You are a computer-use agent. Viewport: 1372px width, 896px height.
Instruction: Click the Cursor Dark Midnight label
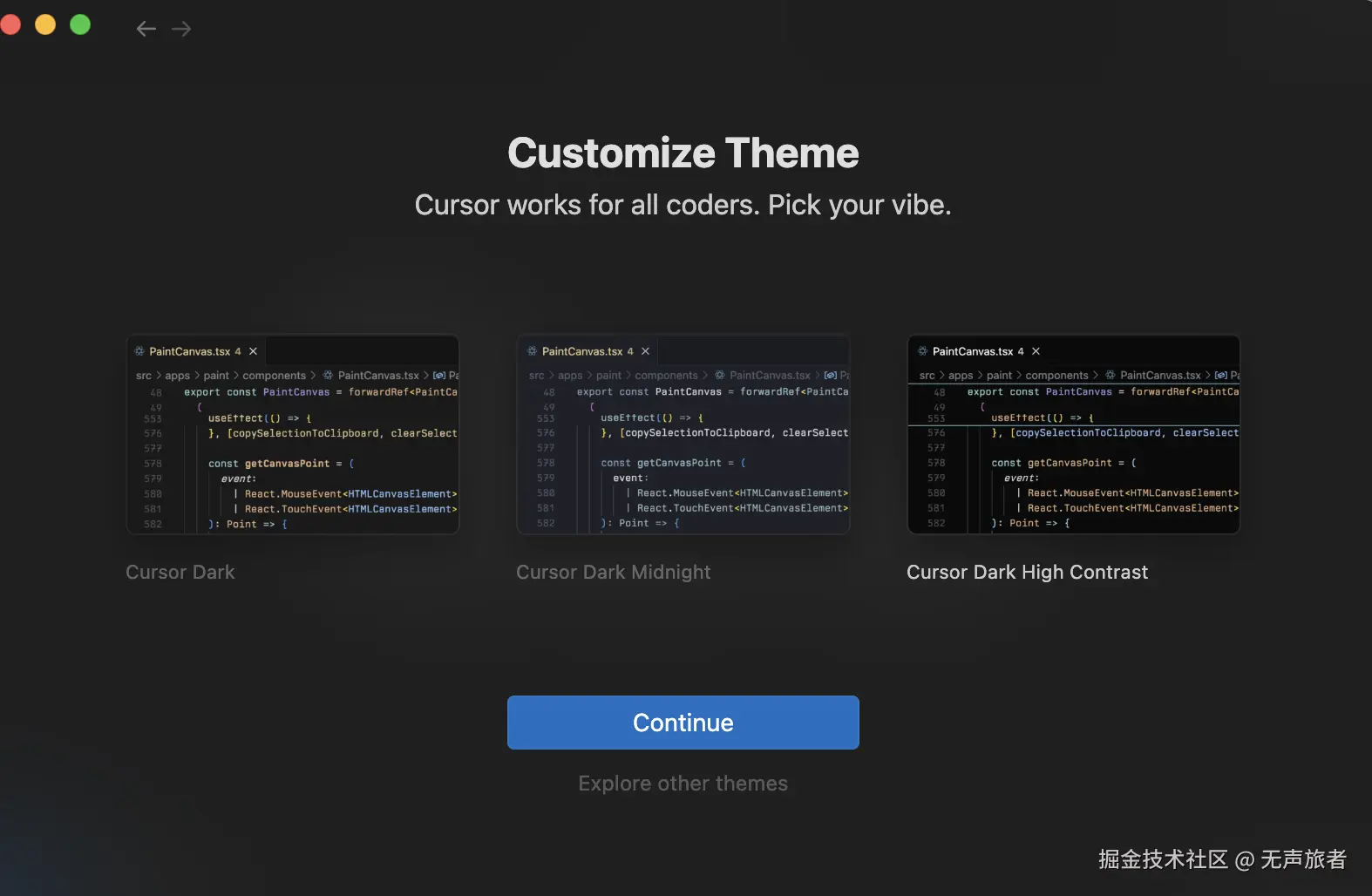[x=614, y=572]
